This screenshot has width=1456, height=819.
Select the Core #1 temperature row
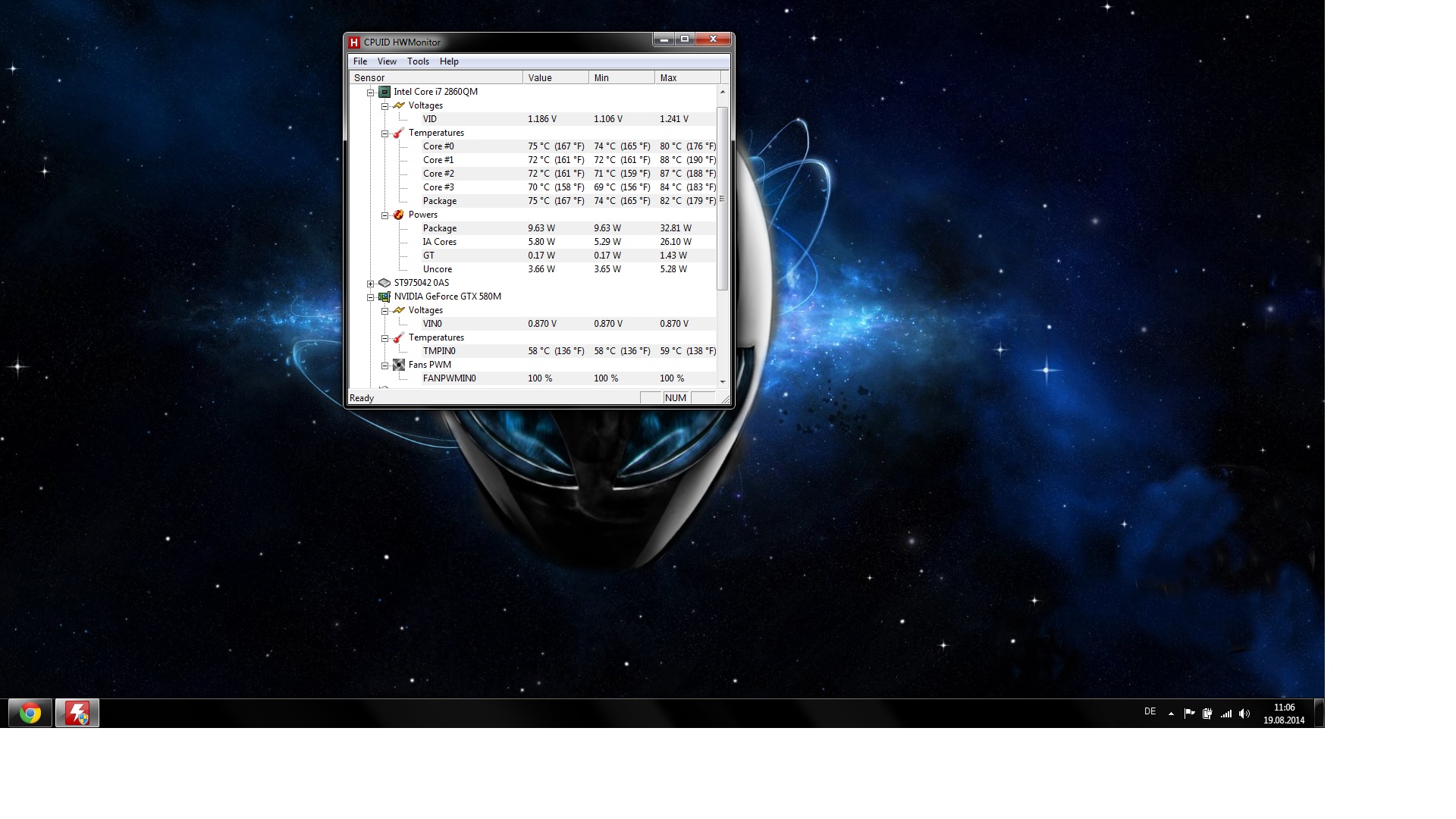pos(569,160)
